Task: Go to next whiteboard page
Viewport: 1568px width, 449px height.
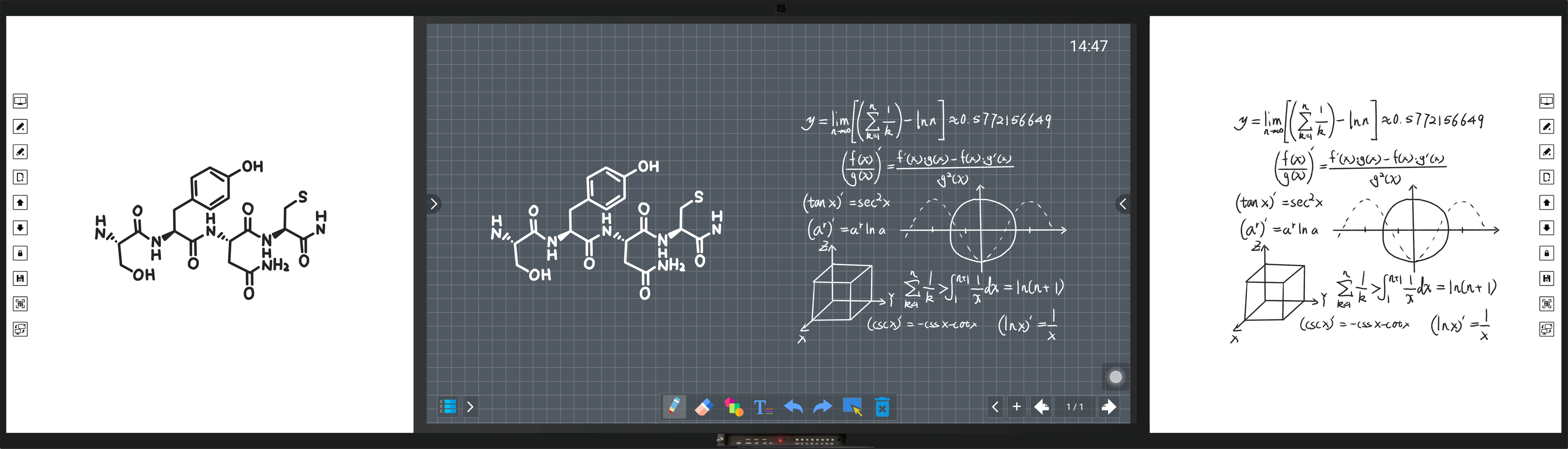Action: pos(1109,406)
